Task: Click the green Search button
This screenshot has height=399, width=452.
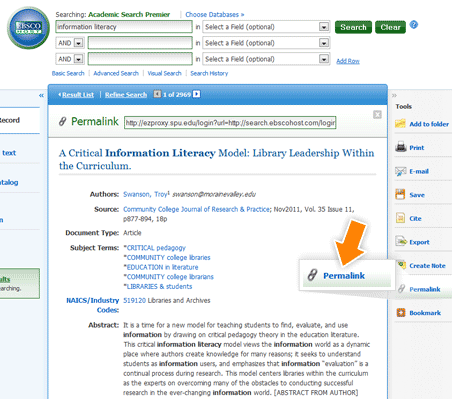Action: (353, 27)
